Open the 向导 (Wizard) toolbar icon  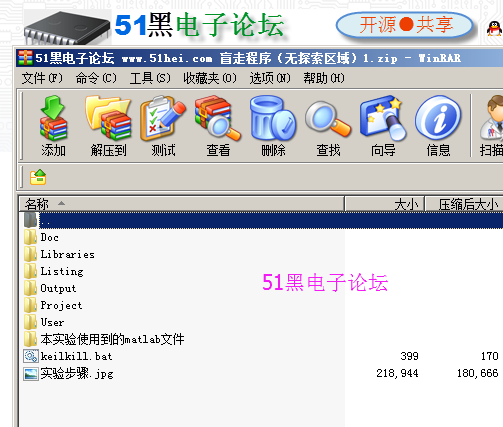pyautogui.click(x=383, y=118)
